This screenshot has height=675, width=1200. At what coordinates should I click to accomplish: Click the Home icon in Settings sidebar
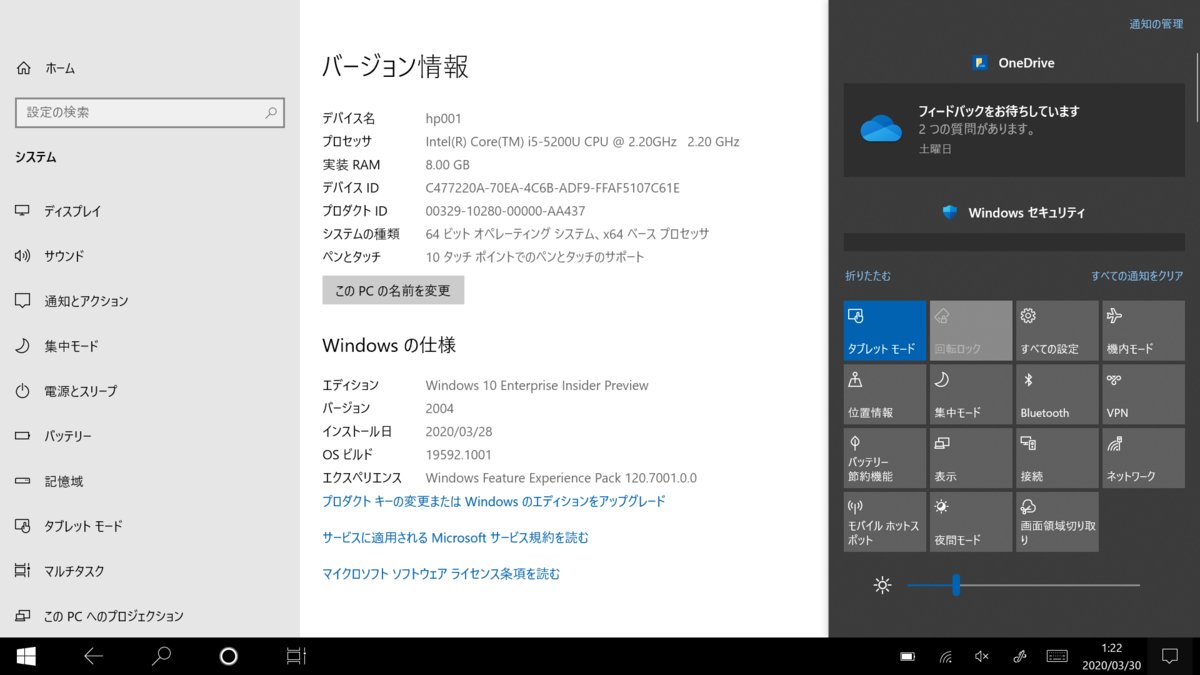point(23,68)
